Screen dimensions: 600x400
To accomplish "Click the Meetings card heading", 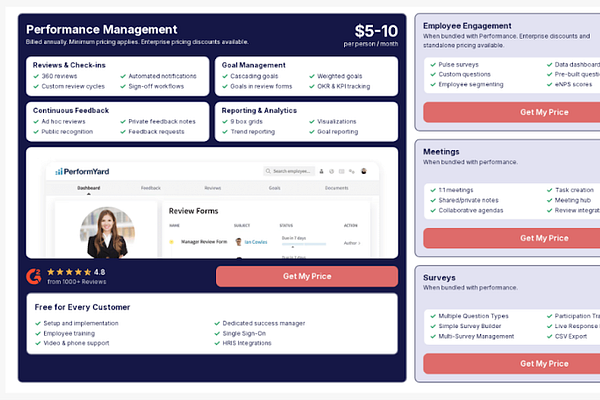I will (441, 152).
